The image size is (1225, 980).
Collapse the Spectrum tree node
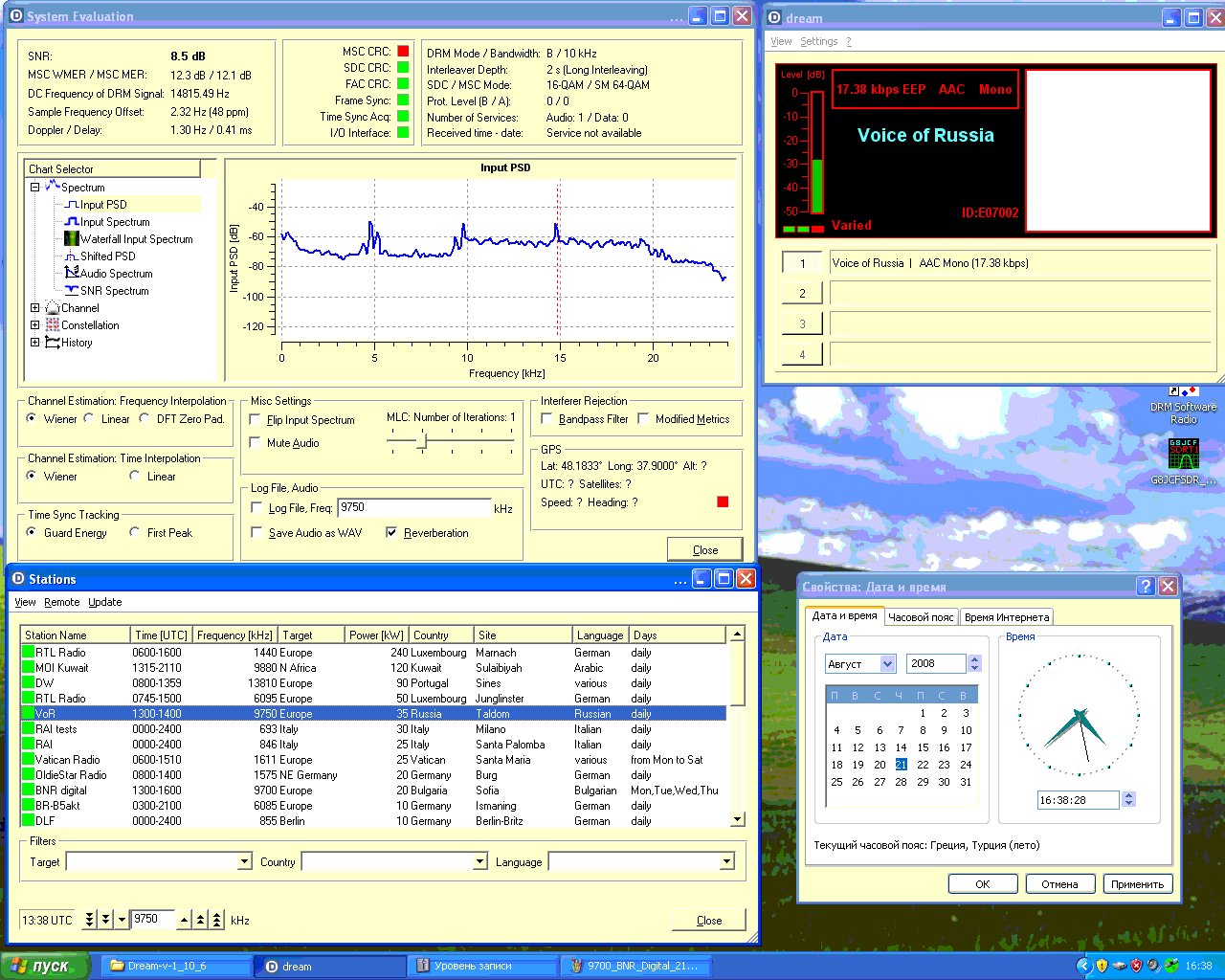pos(35,187)
